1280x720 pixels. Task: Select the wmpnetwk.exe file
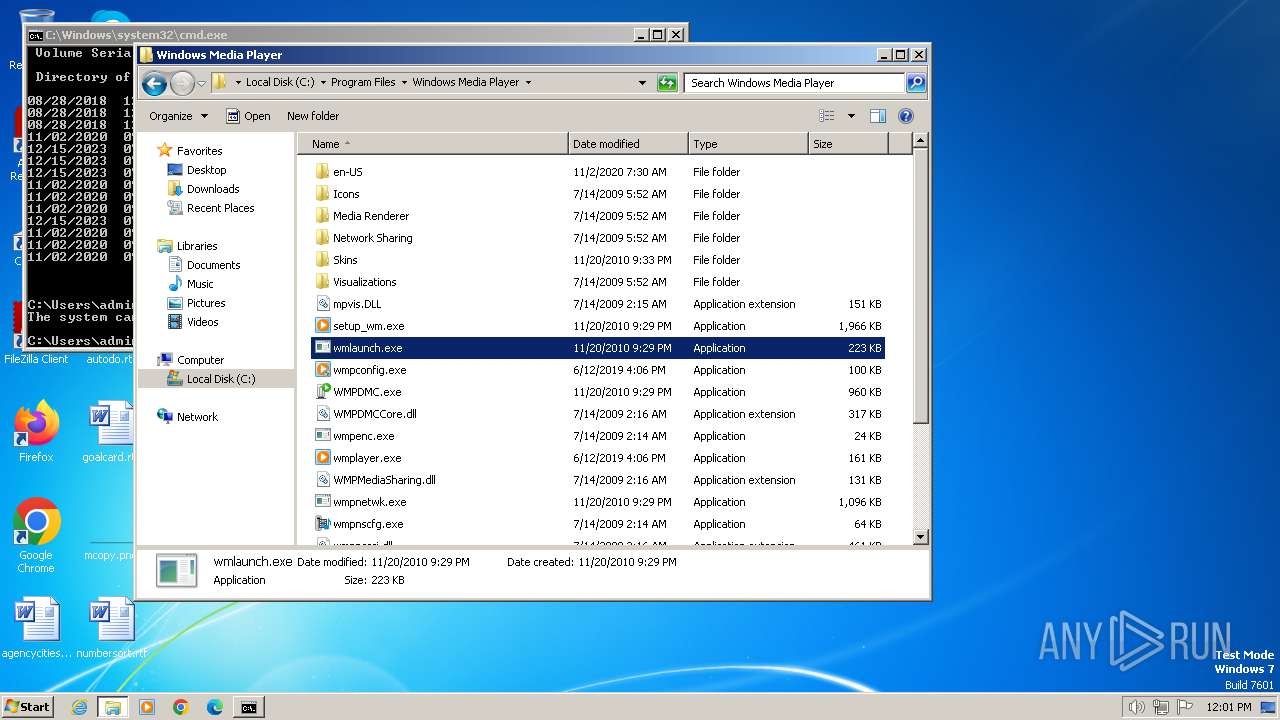[x=369, y=502]
